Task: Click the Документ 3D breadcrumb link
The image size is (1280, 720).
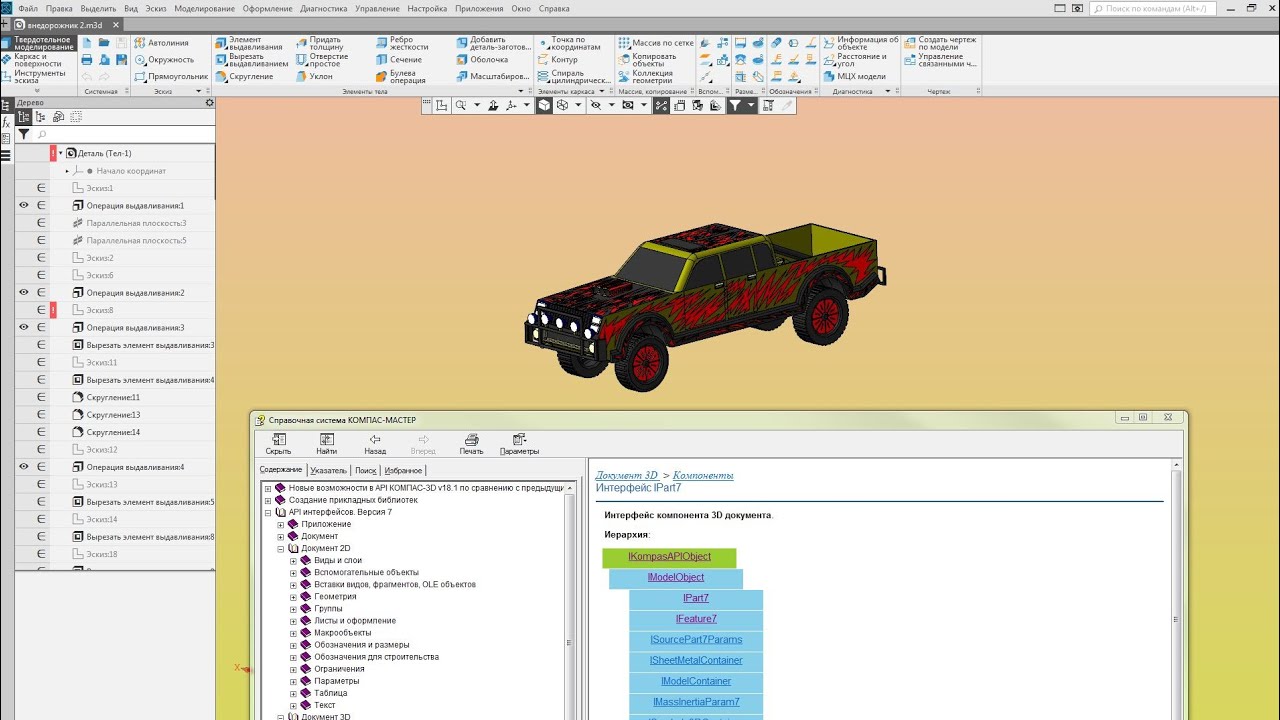Action: tap(627, 475)
